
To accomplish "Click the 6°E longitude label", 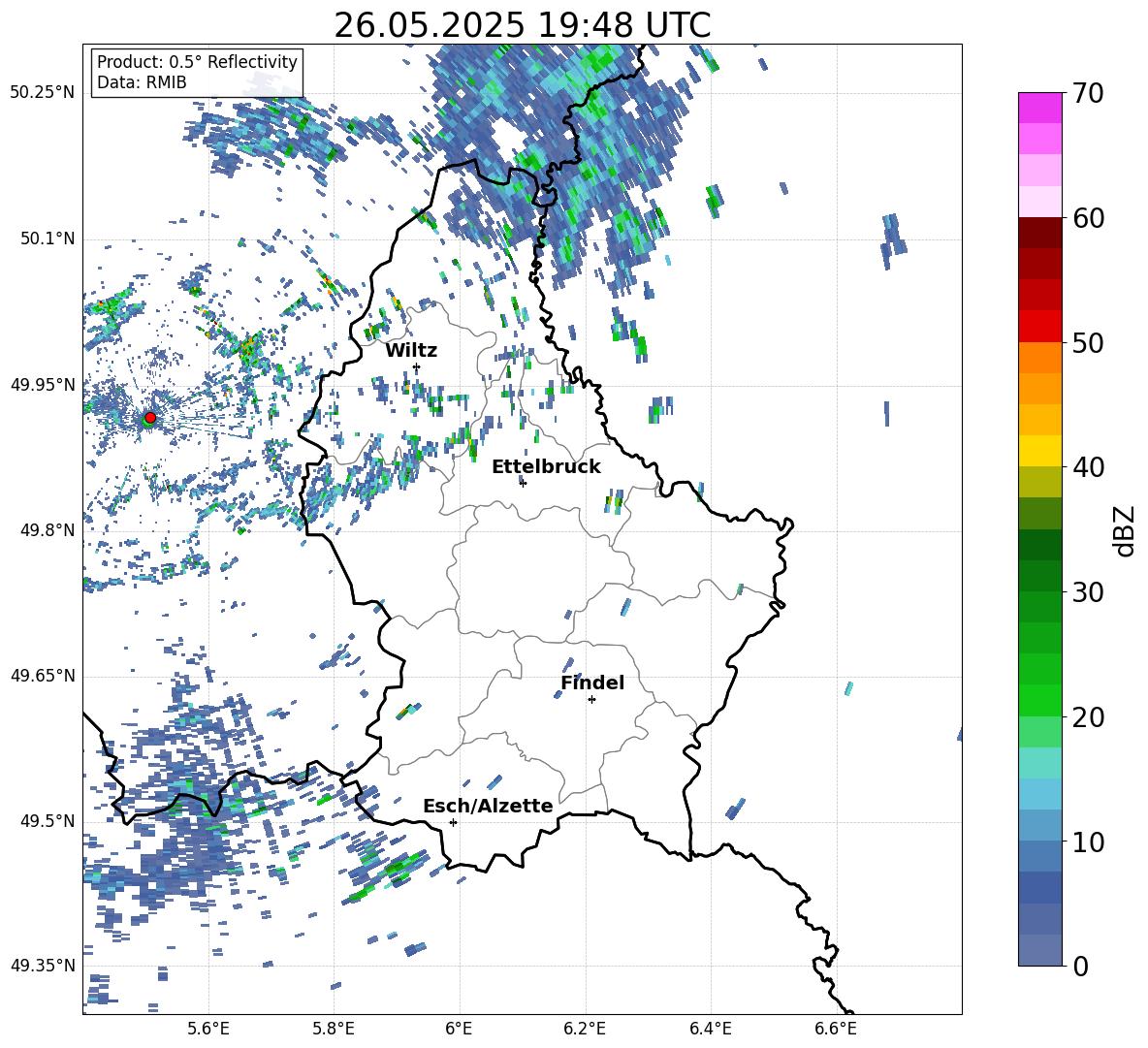I will pos(459,1029).
